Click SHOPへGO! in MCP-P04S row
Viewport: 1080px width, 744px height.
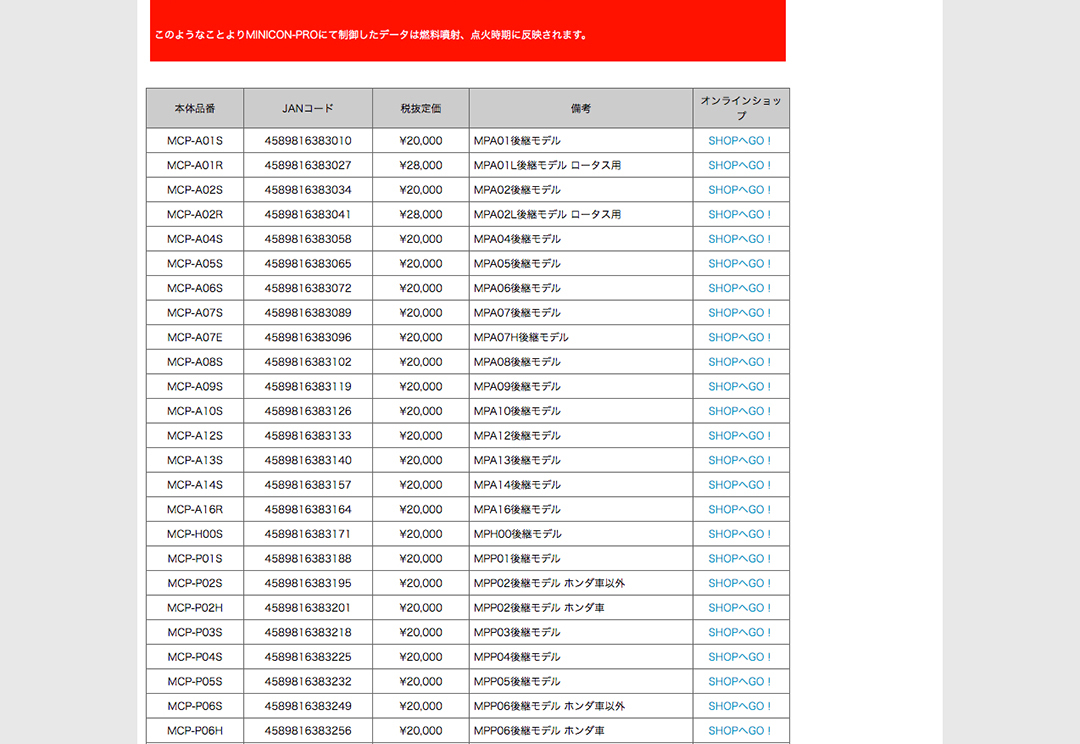pos(740,657)
